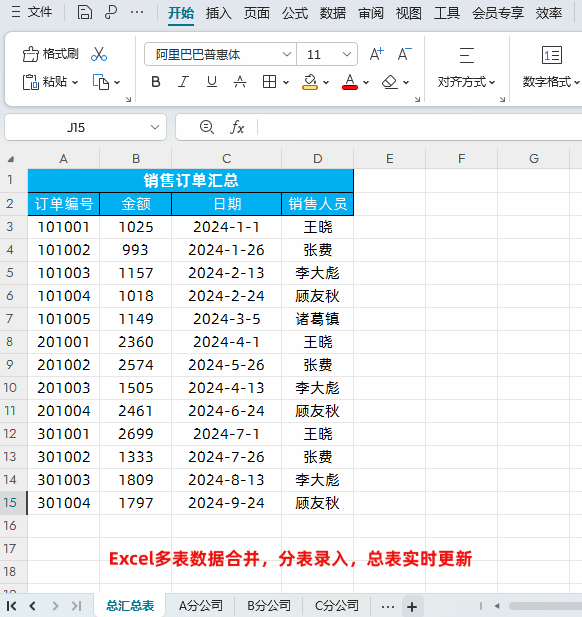Select cell with amount 2699
The width and height of the screenshot is (582, 617).
(136, 434)
